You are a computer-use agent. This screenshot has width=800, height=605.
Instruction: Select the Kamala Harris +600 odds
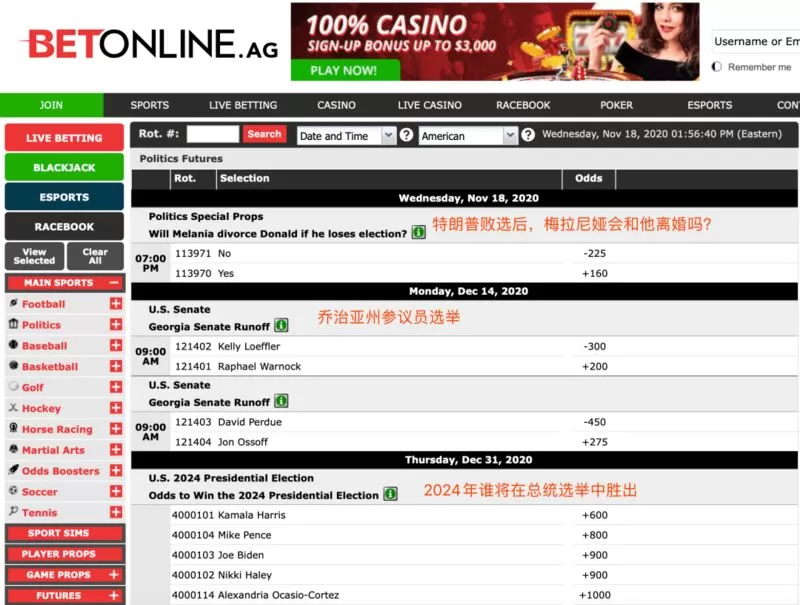[x=594, y=515]
